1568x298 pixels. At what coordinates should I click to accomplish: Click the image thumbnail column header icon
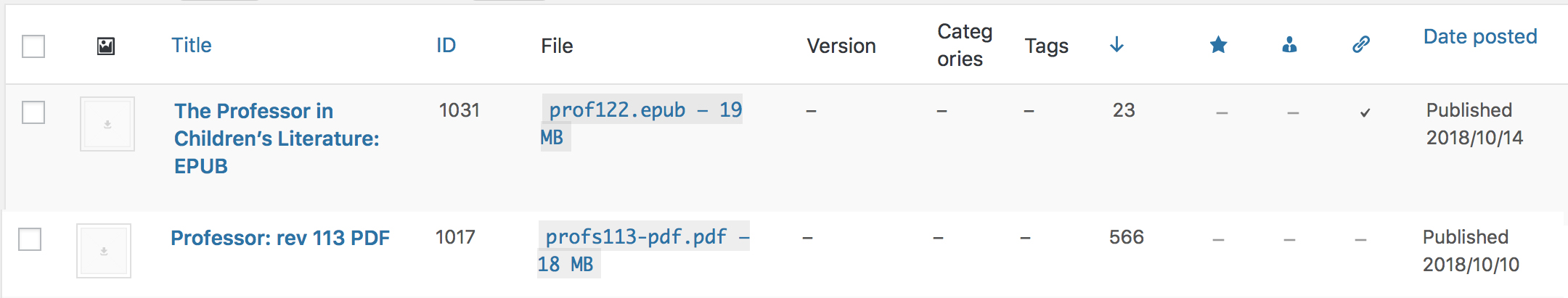[106, 46]
